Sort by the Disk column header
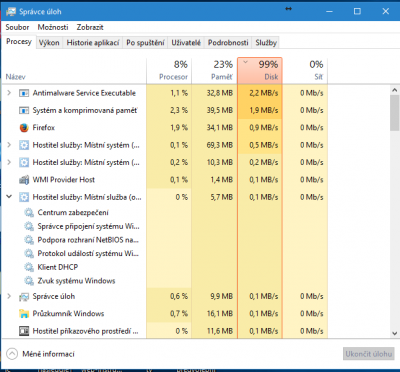Viewport: 400px width, 372px height. pos(260,70)
